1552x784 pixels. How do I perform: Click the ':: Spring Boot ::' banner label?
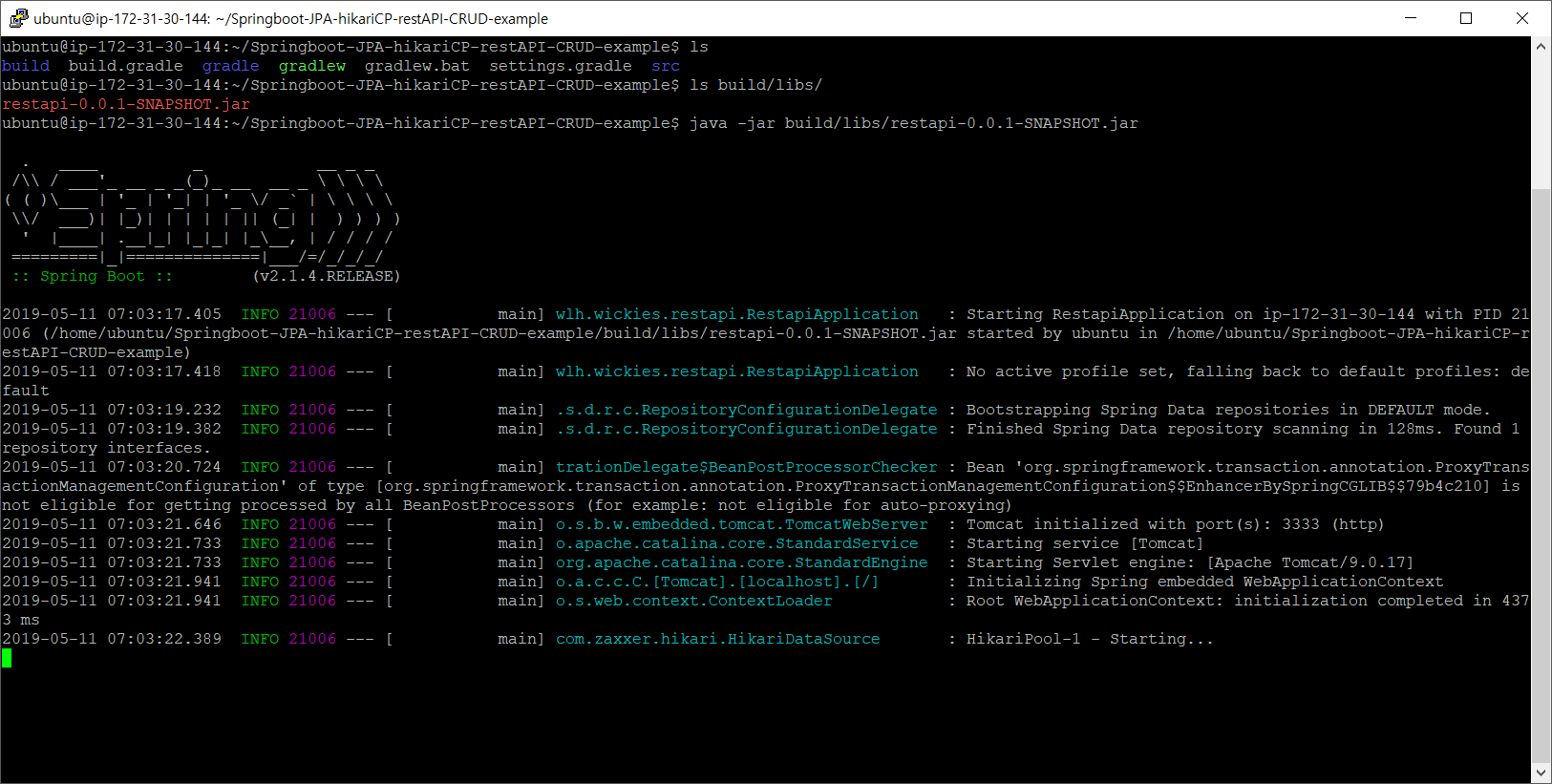[x=93, y=276]
